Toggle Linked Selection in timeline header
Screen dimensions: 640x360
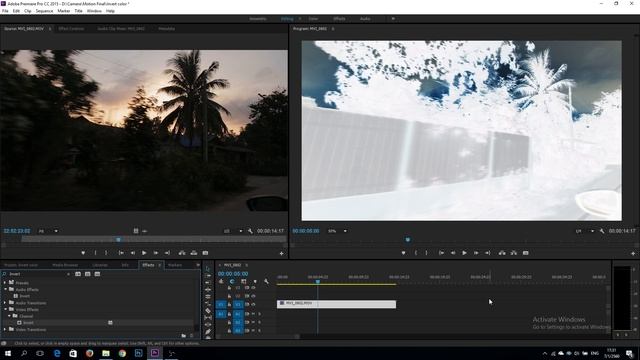[244, 281]
